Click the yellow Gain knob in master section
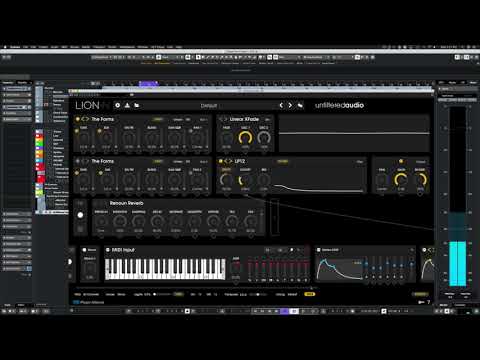This screenshot has width=480, height=360. click(x=401, y=180)
